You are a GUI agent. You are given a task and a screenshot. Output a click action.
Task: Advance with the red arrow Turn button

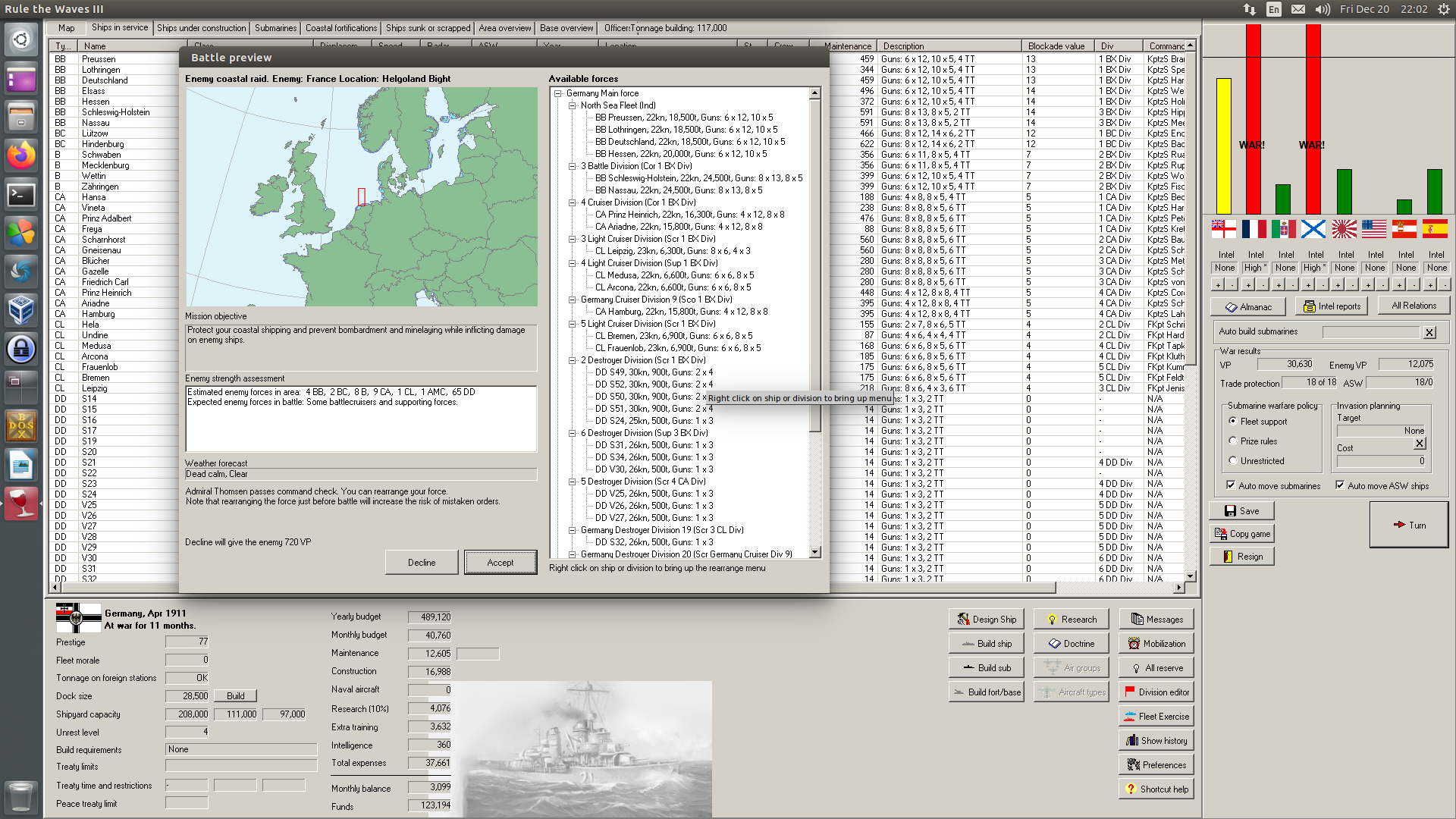click(1409, 525)
